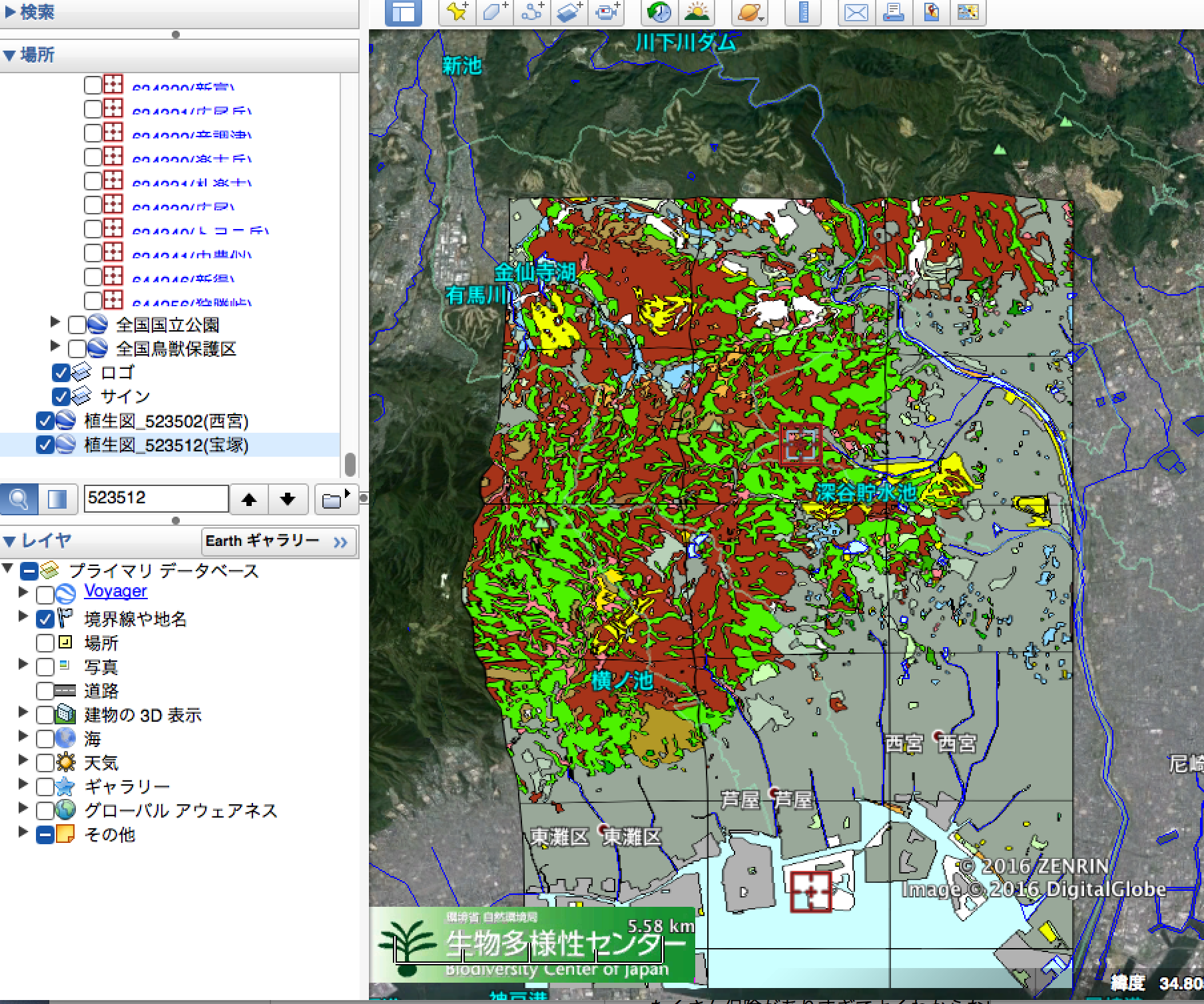Expand the 全国国立公園 tree node

(56, 323)
